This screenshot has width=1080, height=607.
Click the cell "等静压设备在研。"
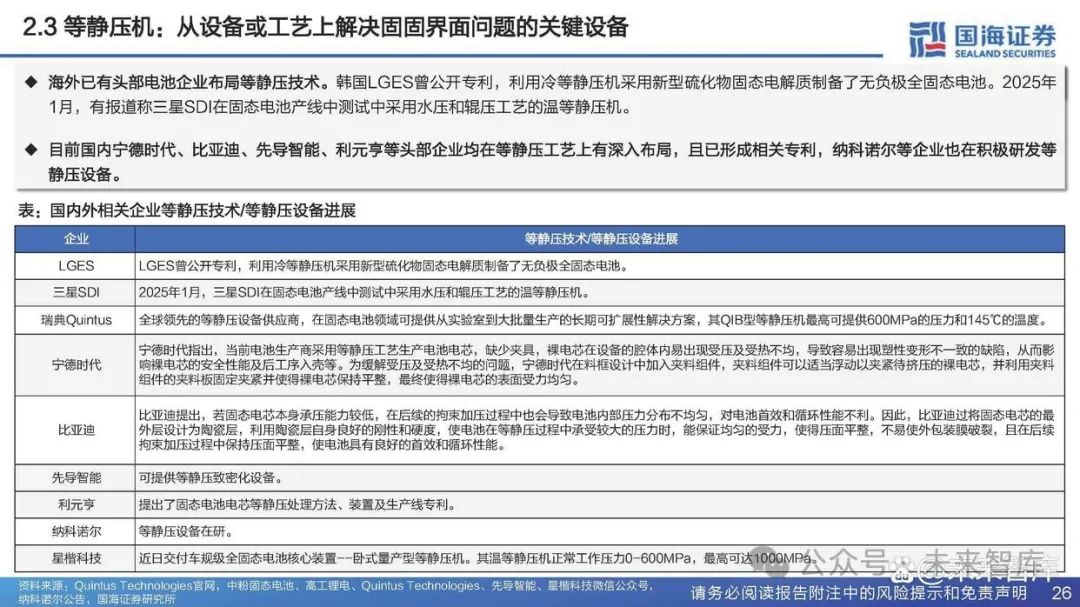pyautogui.click(x=600, y=531)
